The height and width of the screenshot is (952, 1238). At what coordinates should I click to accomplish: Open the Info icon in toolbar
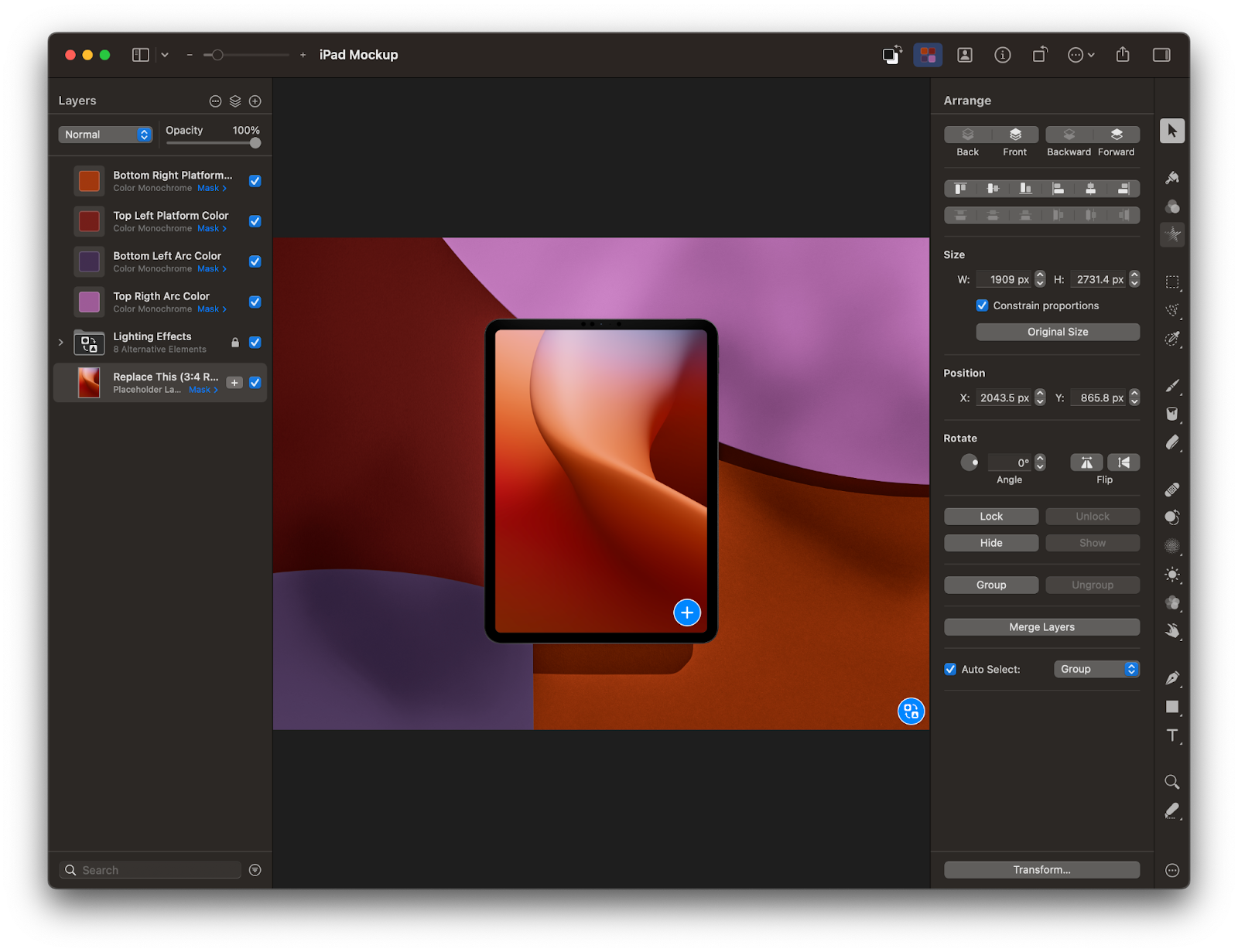click(1002, 55)
